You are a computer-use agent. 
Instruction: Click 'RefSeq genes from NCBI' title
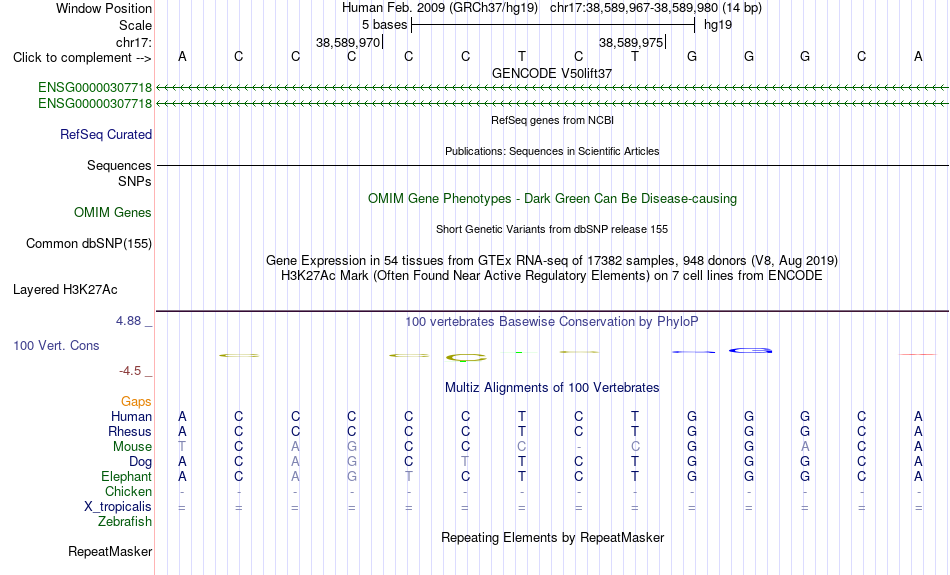pos(552,120)
